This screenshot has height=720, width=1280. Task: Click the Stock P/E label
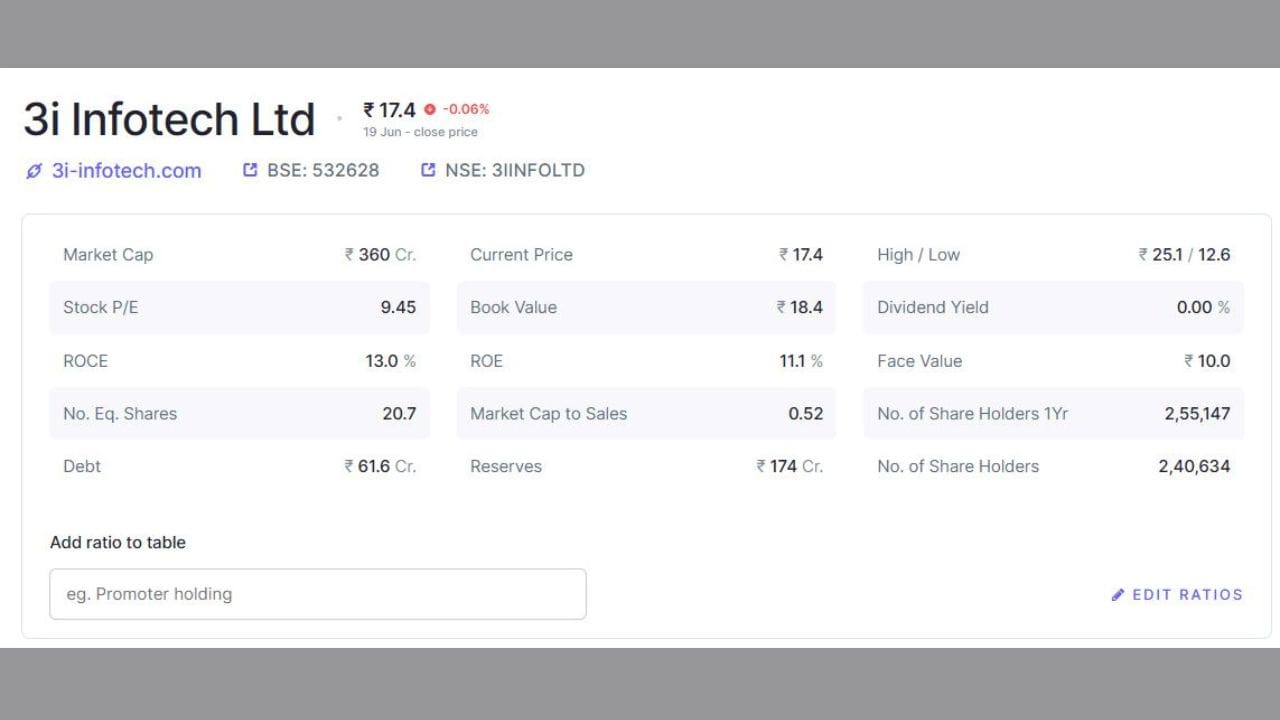(x=101, y=308)
